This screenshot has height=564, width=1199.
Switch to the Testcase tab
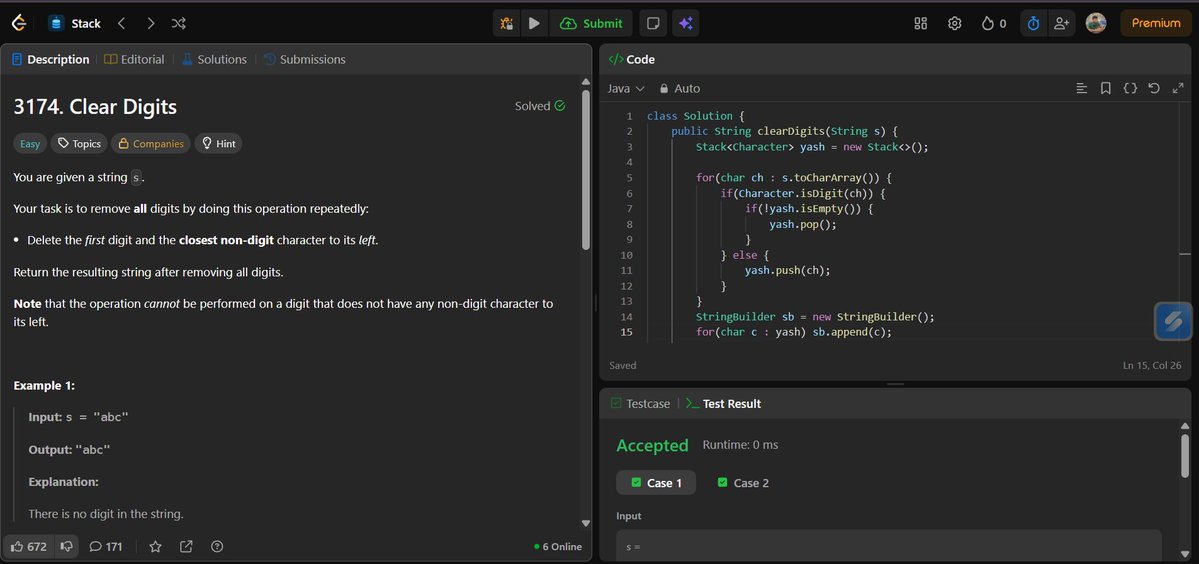[x=640, y=404]
